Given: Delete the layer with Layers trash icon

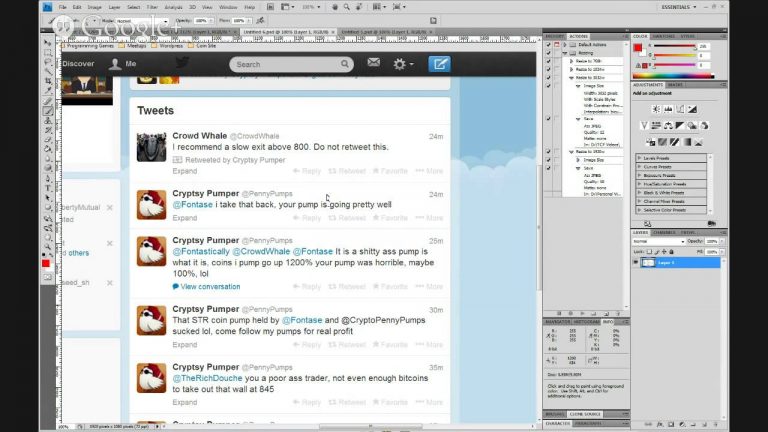Looking at the screenshot, I should click(716, 424).
